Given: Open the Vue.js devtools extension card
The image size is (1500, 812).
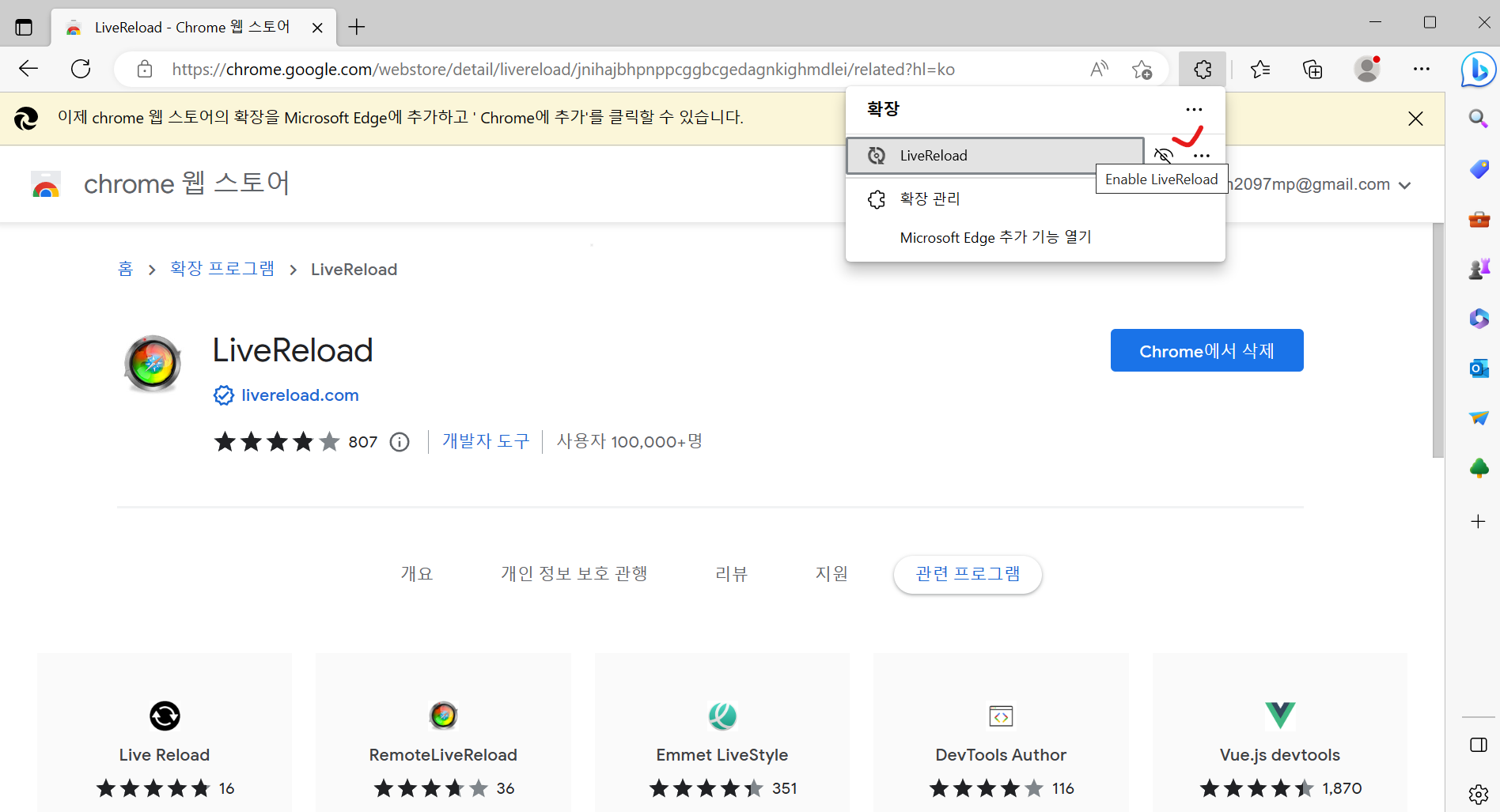Looking at the screenshot, I should pyautogui.click(x=1279, y=732).
